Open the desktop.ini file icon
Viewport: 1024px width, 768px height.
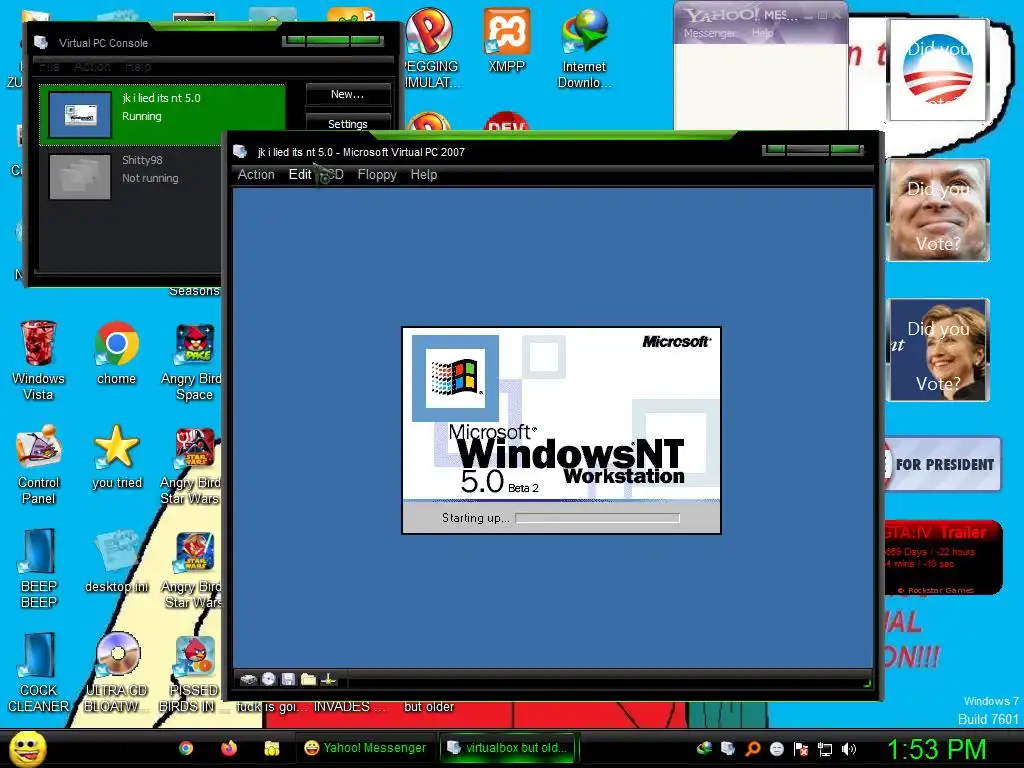(117, 562)
